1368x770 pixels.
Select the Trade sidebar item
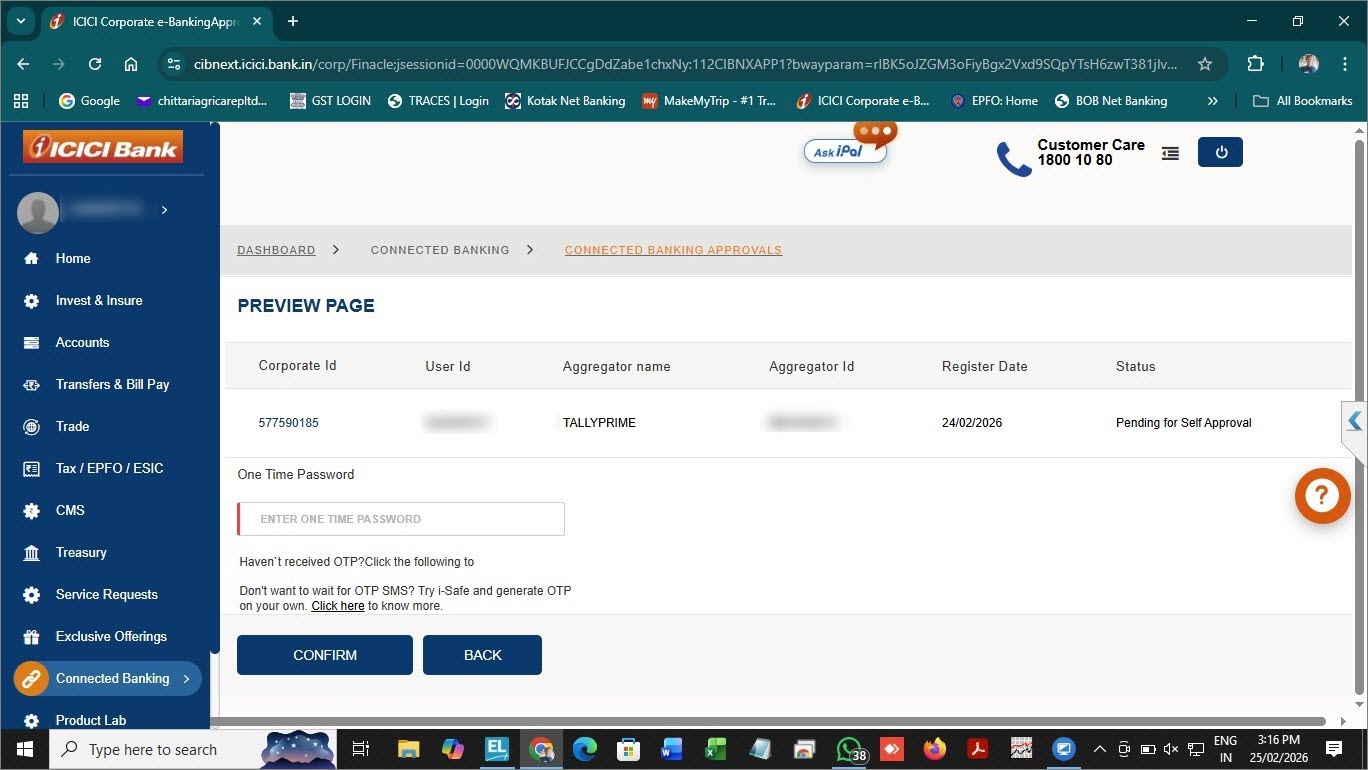[72, 426]
